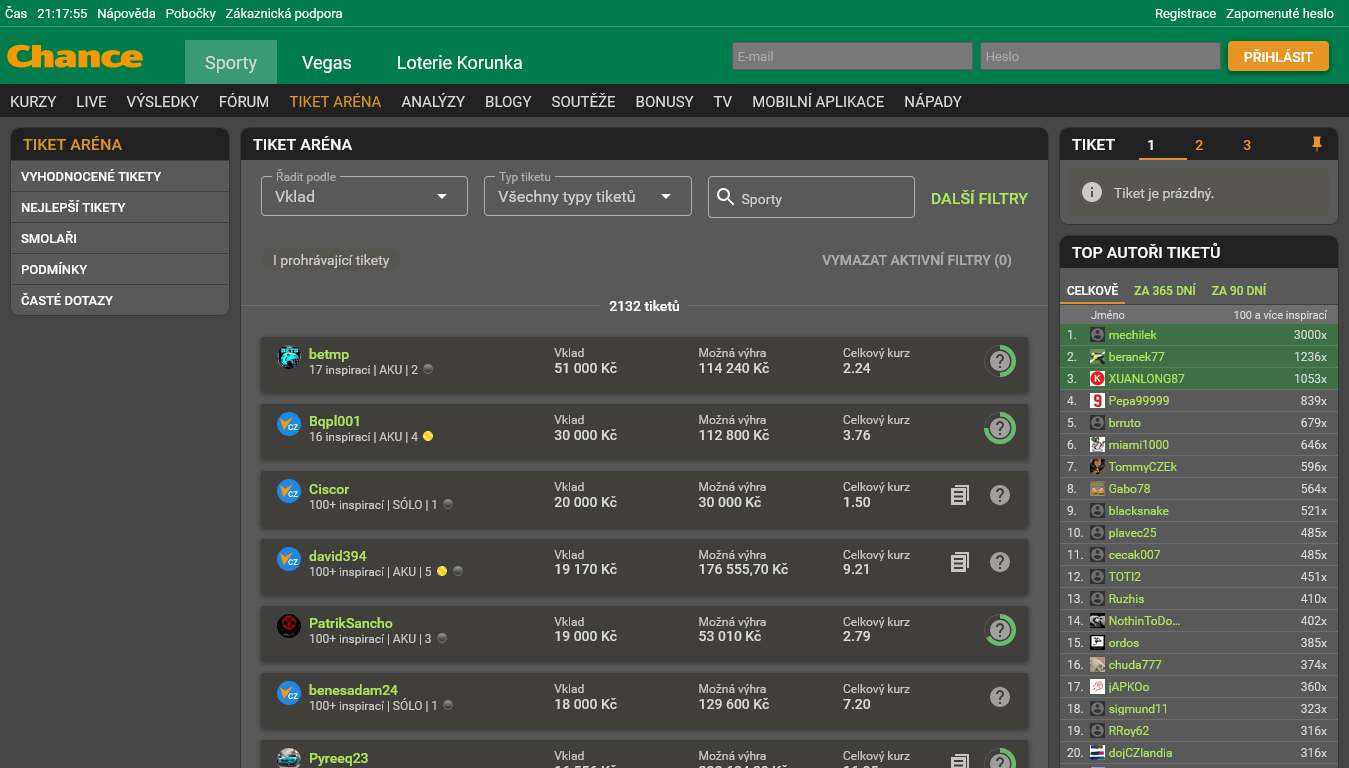Open Bqpl001 ticket progress circle icon
This screenshot has height=768, width=1349.
1000,428
